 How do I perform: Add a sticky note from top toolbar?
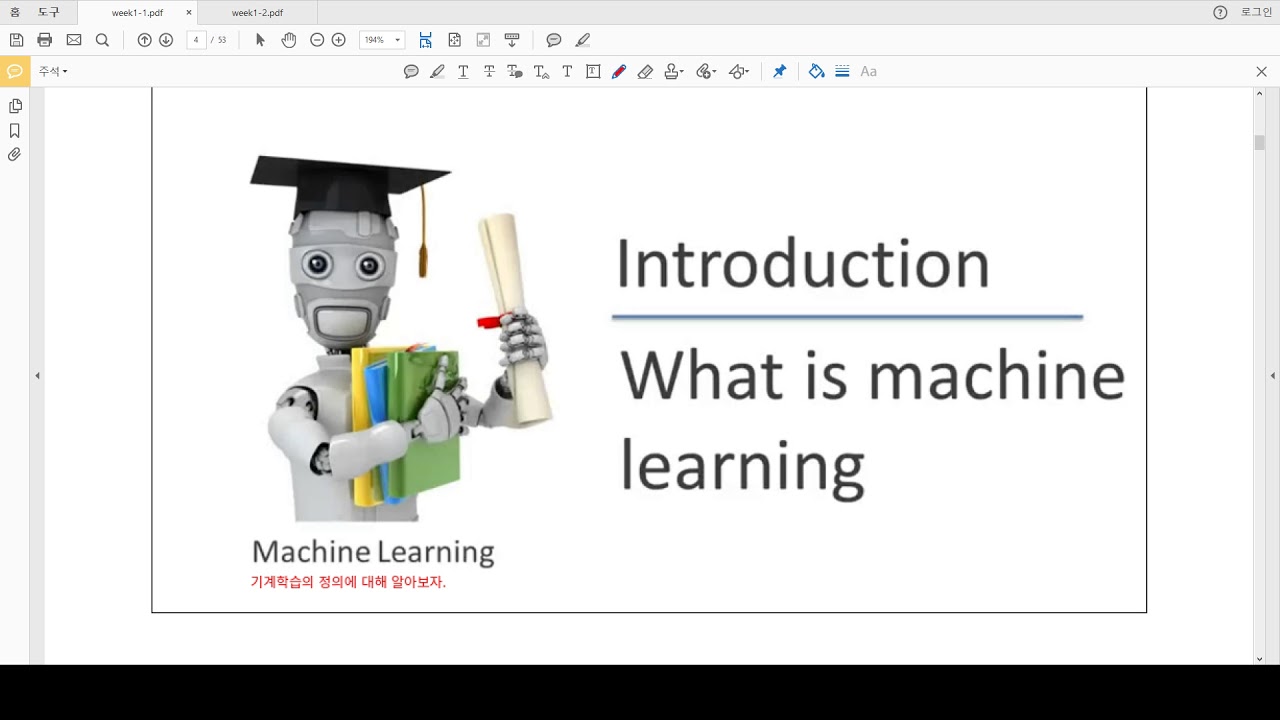click(x=553, y=40)
